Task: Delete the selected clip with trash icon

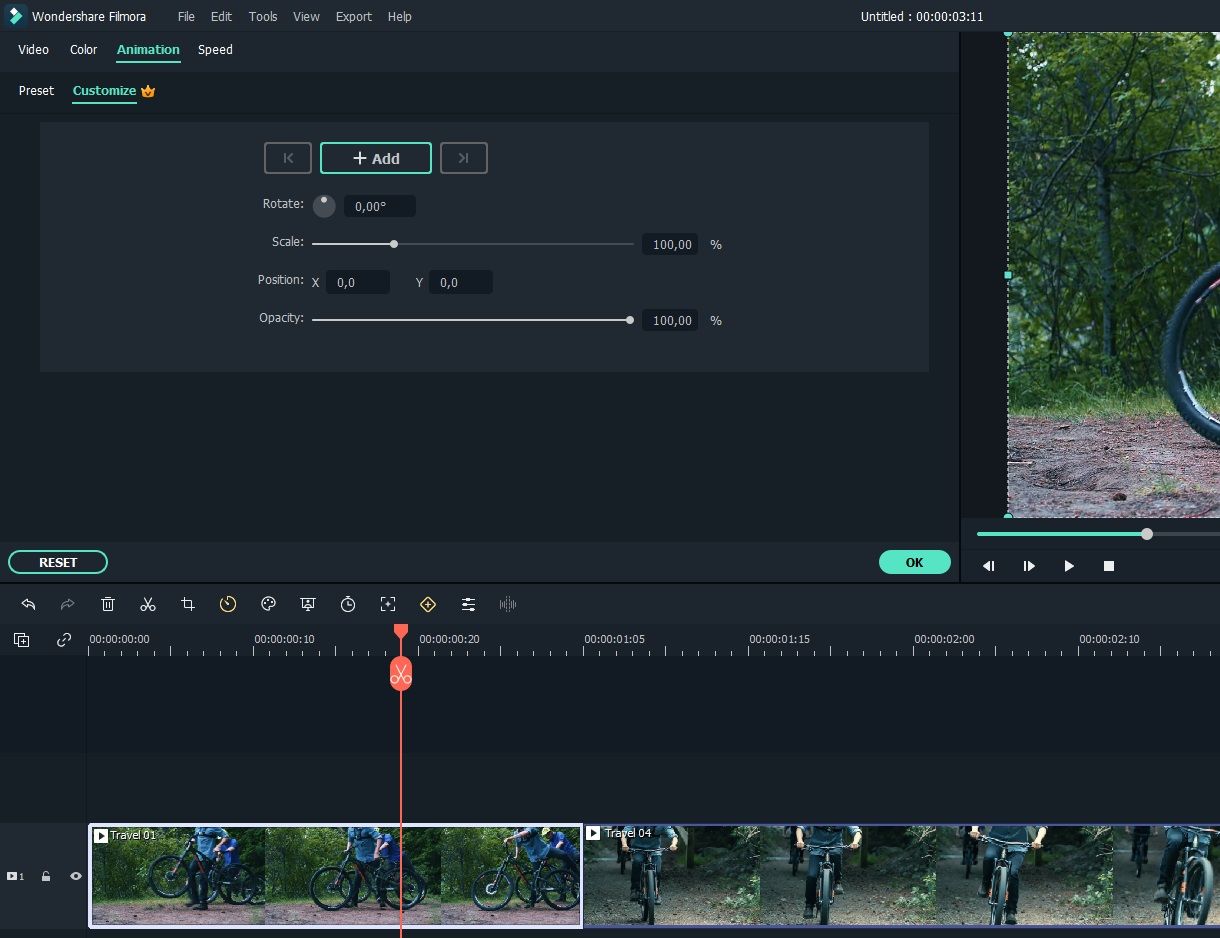Action: (x=108, y=604)
